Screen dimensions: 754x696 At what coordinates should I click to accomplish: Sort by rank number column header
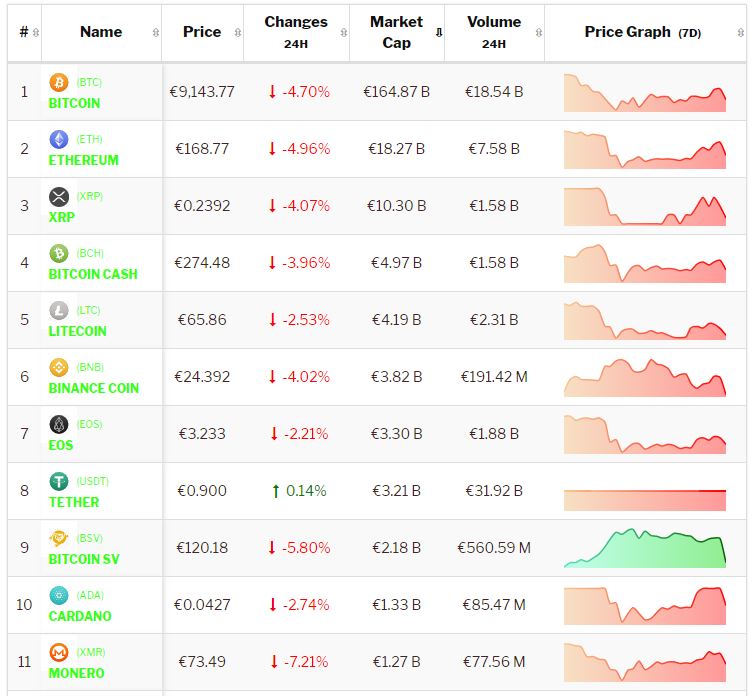pyautogui.click(x=24, y=32)
